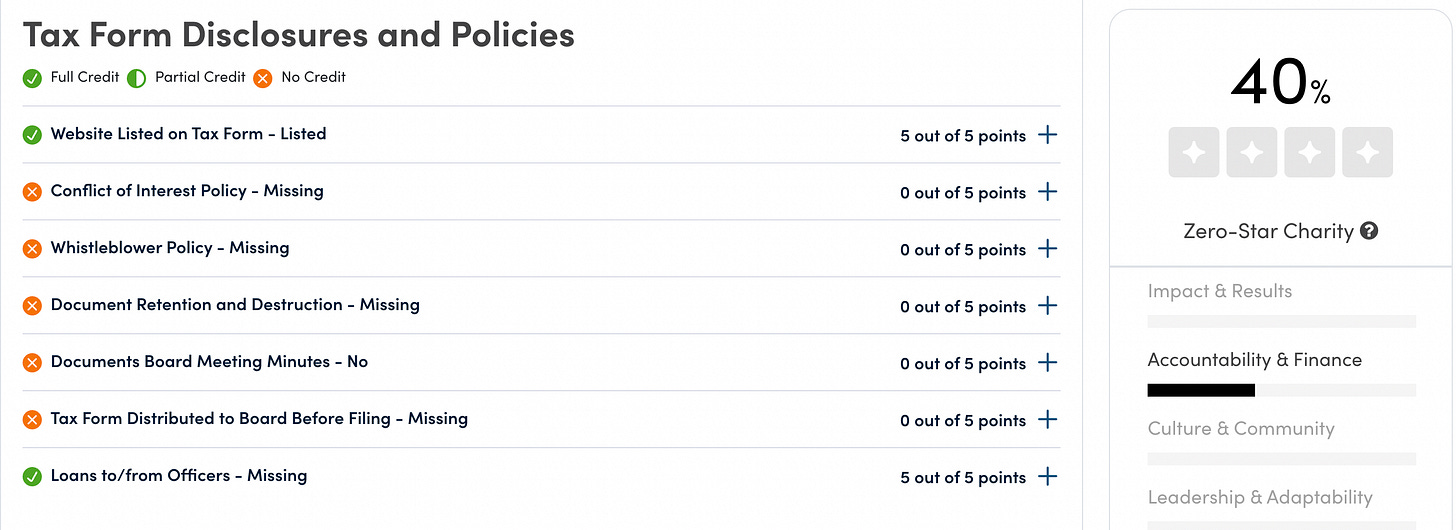Click orange X icon beside Whistleblower Policy
The width and height of the screenshot is (1456, 530).
[x=32, y=249]
